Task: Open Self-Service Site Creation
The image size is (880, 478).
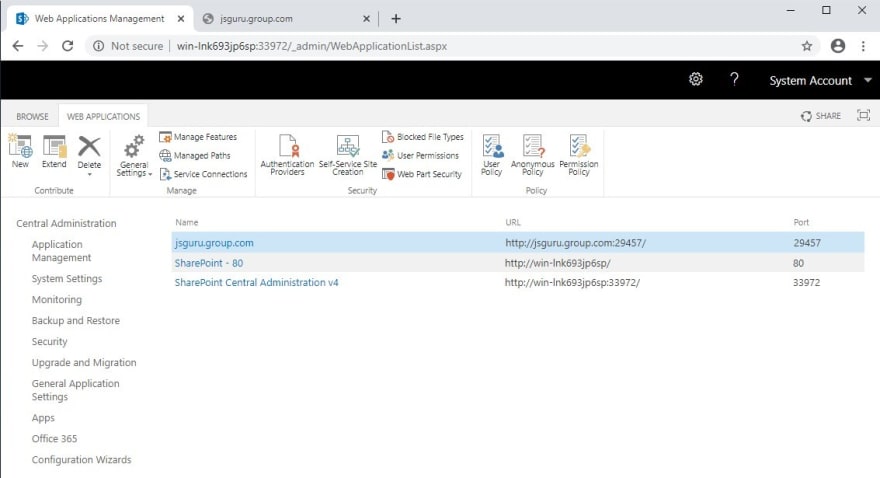Action: (x=348, y=155)
